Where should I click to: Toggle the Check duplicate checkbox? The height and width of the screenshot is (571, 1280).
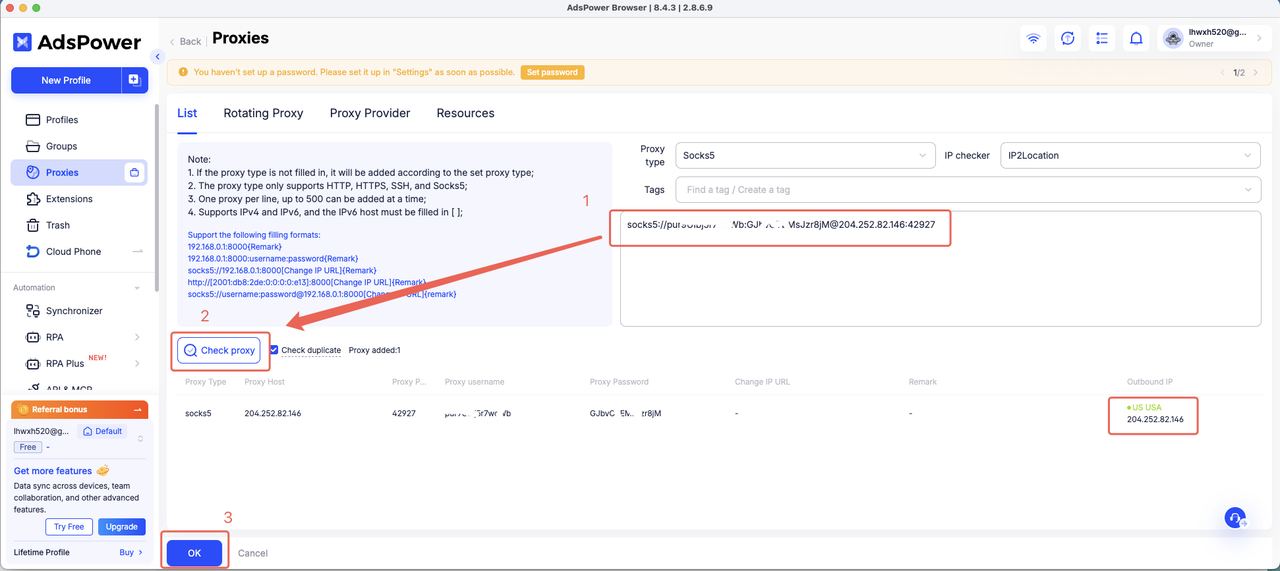(274, 350)
